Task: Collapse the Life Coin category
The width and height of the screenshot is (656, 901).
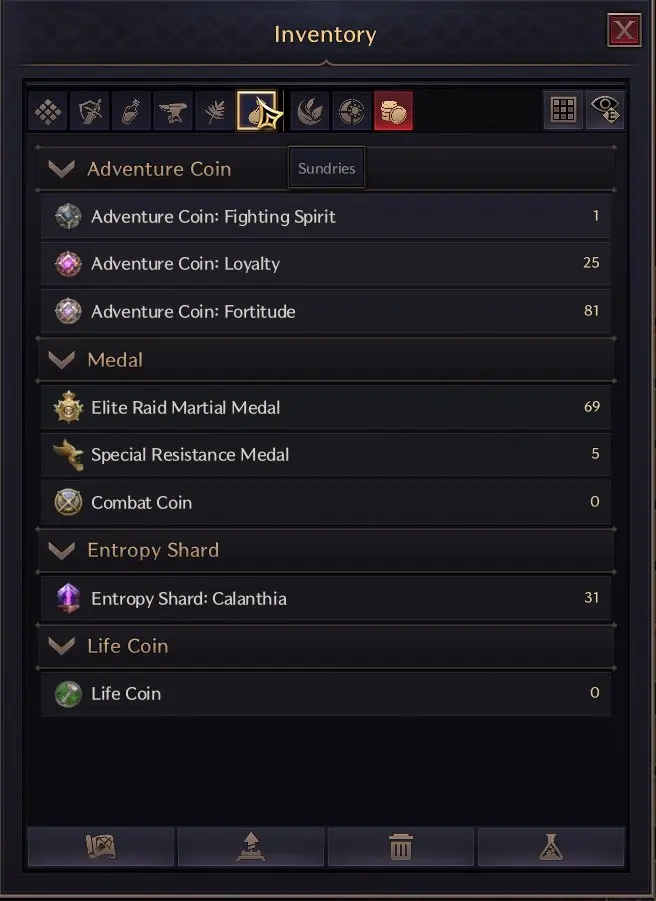Action: coord(62,646)
